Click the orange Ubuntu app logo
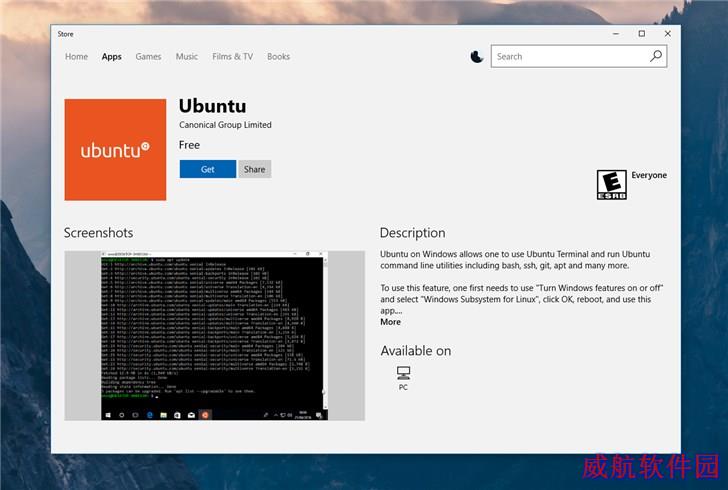The width and height of the screenshot is (728, 490). pos(115,150)
